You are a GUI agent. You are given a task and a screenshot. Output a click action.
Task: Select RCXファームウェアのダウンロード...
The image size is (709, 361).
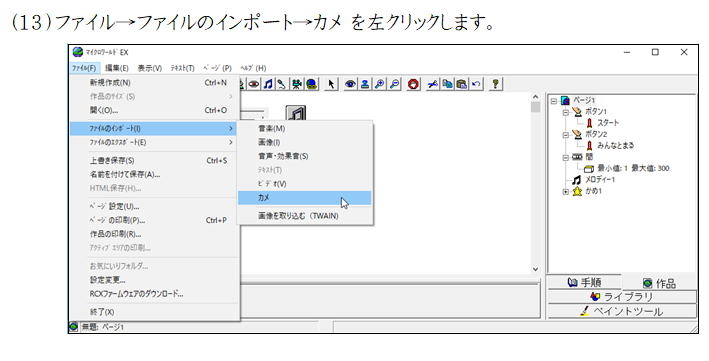pyautogui.click(x=154, y=294)
